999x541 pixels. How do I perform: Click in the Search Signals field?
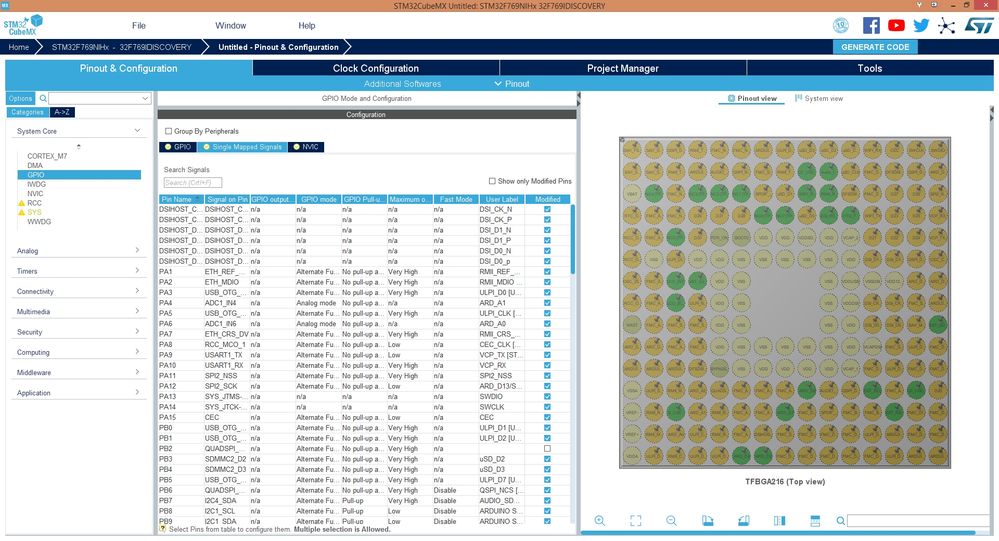[x=192, y=183]
